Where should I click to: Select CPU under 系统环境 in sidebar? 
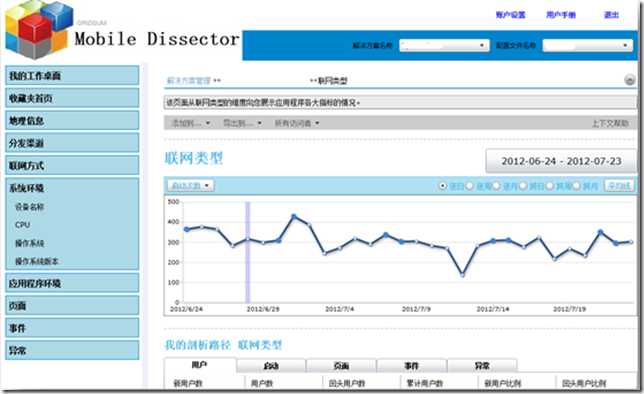23,225
